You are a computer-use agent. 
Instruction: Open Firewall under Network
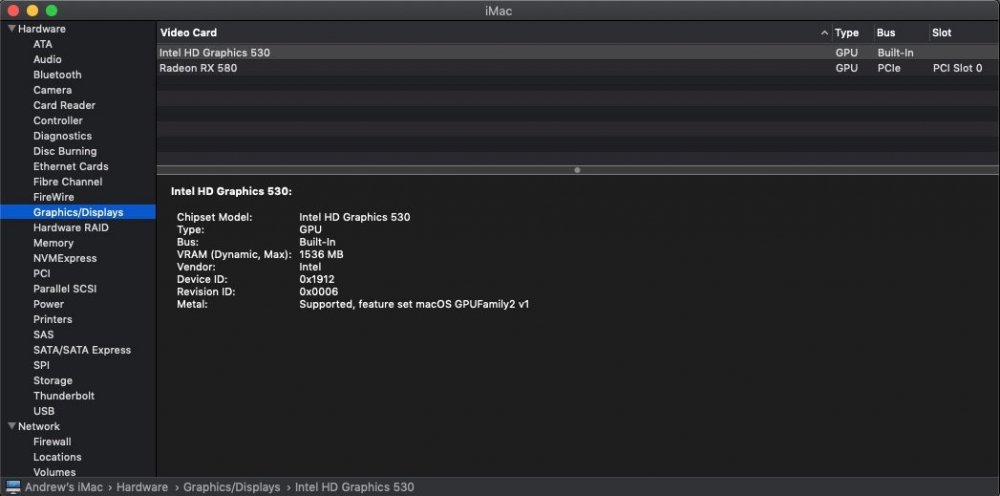(52, 442)
